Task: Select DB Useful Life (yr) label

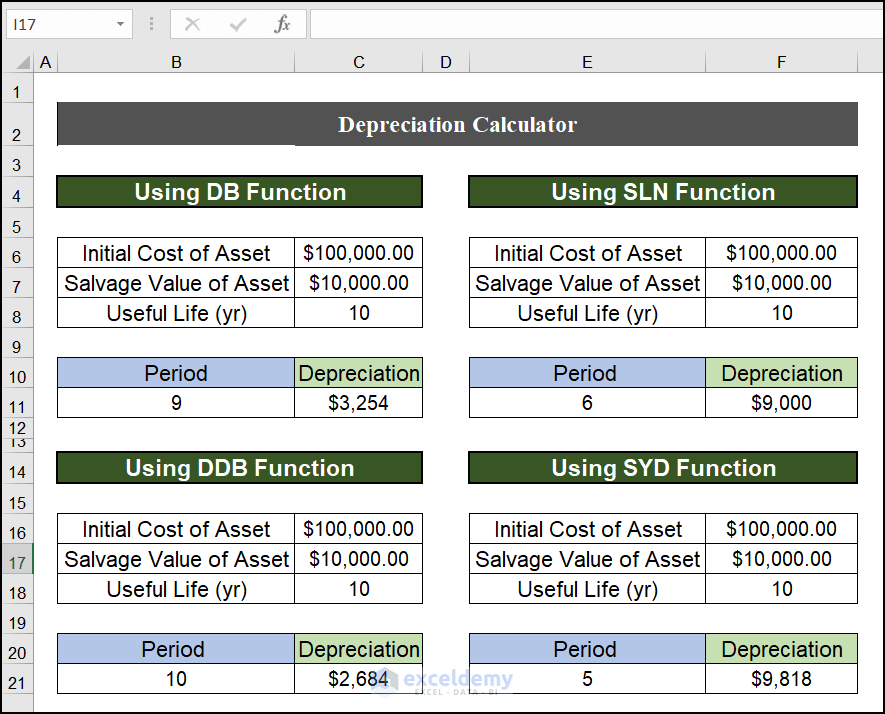Action: tap(176, 313)
